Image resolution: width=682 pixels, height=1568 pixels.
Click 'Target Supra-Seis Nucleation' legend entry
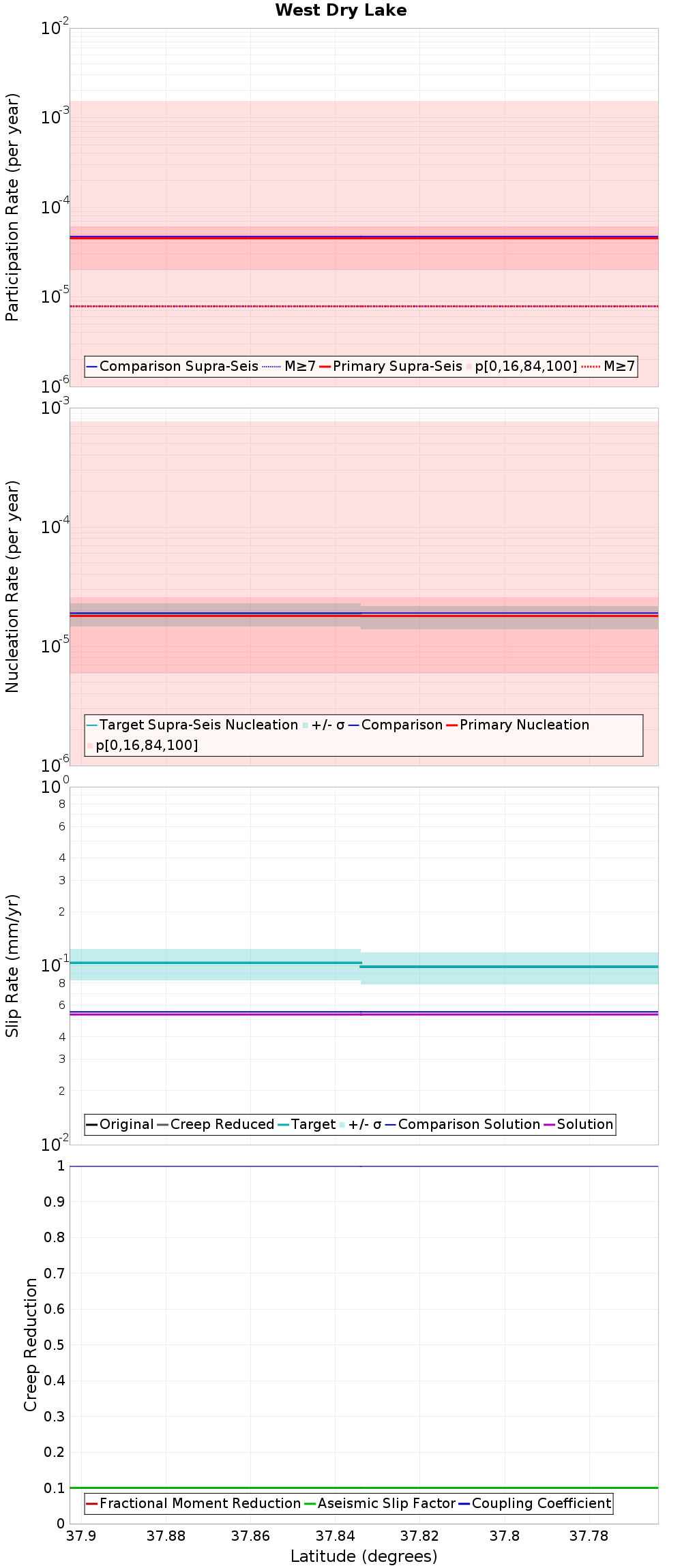click(x=192, y=725)
